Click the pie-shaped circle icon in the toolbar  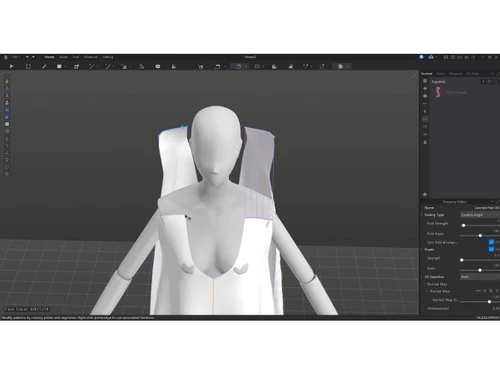[x=274, y=66]
